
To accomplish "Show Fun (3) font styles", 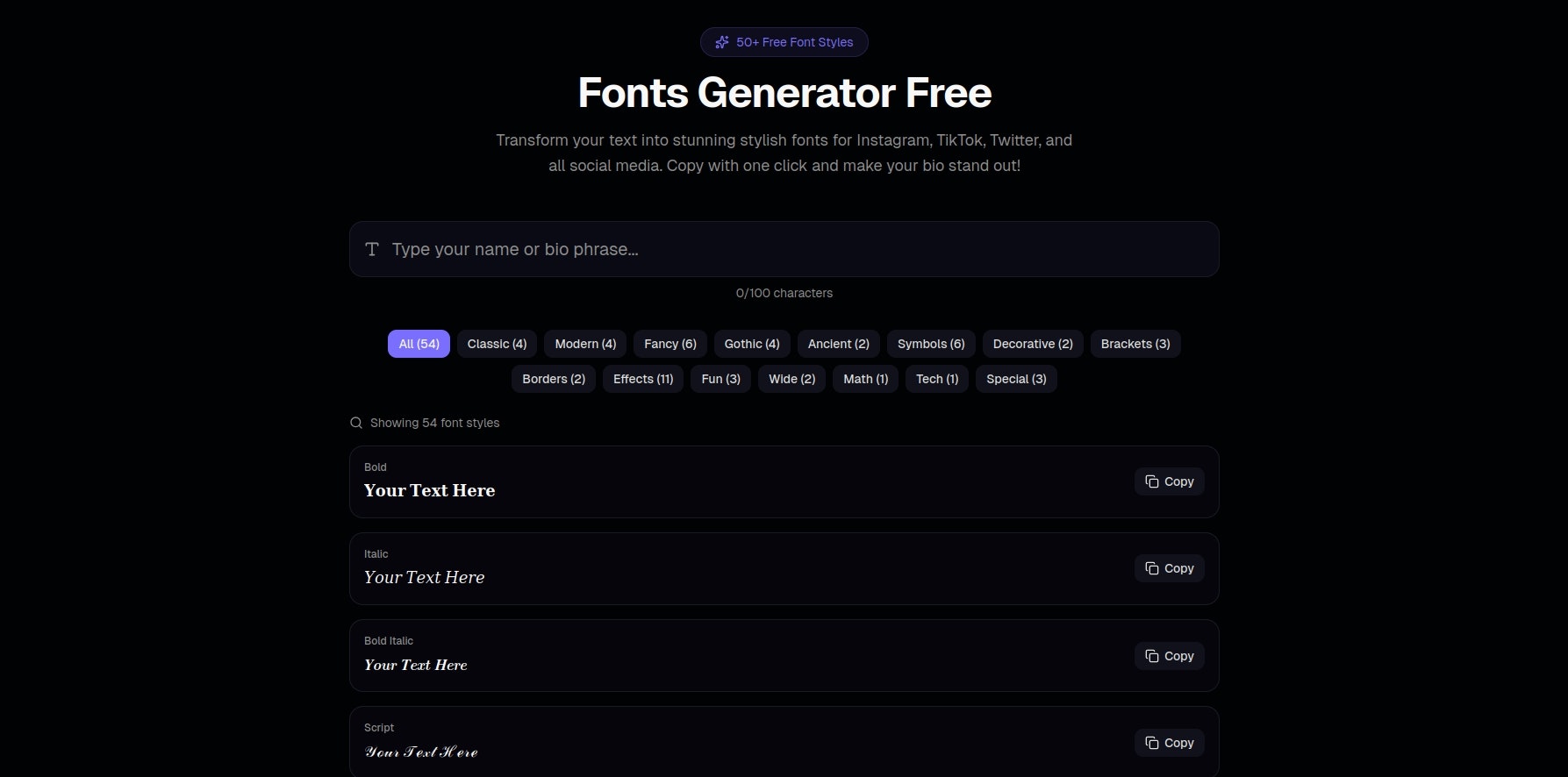I will [x=720, y=379].
